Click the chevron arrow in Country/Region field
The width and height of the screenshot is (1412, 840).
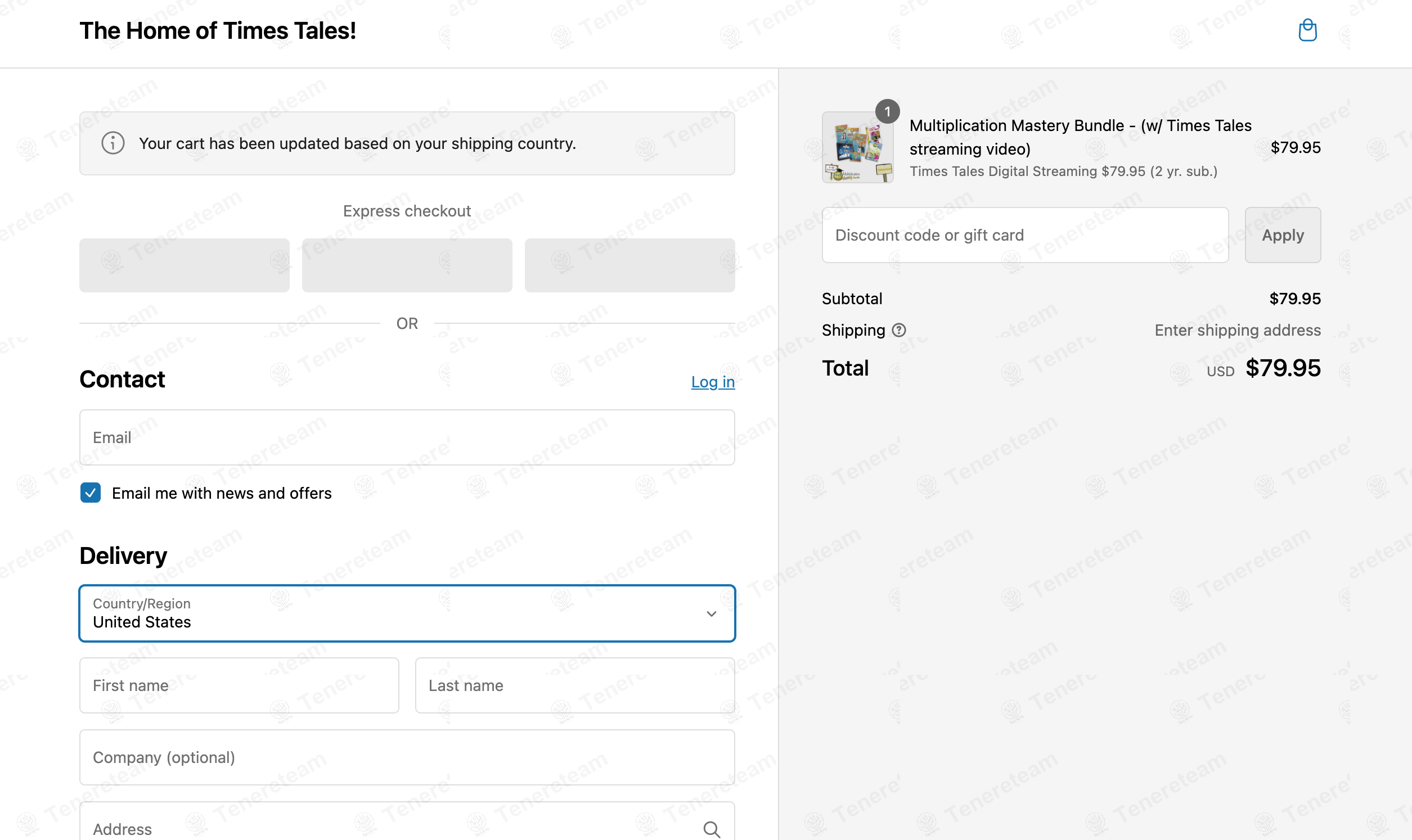click(711, 613)
